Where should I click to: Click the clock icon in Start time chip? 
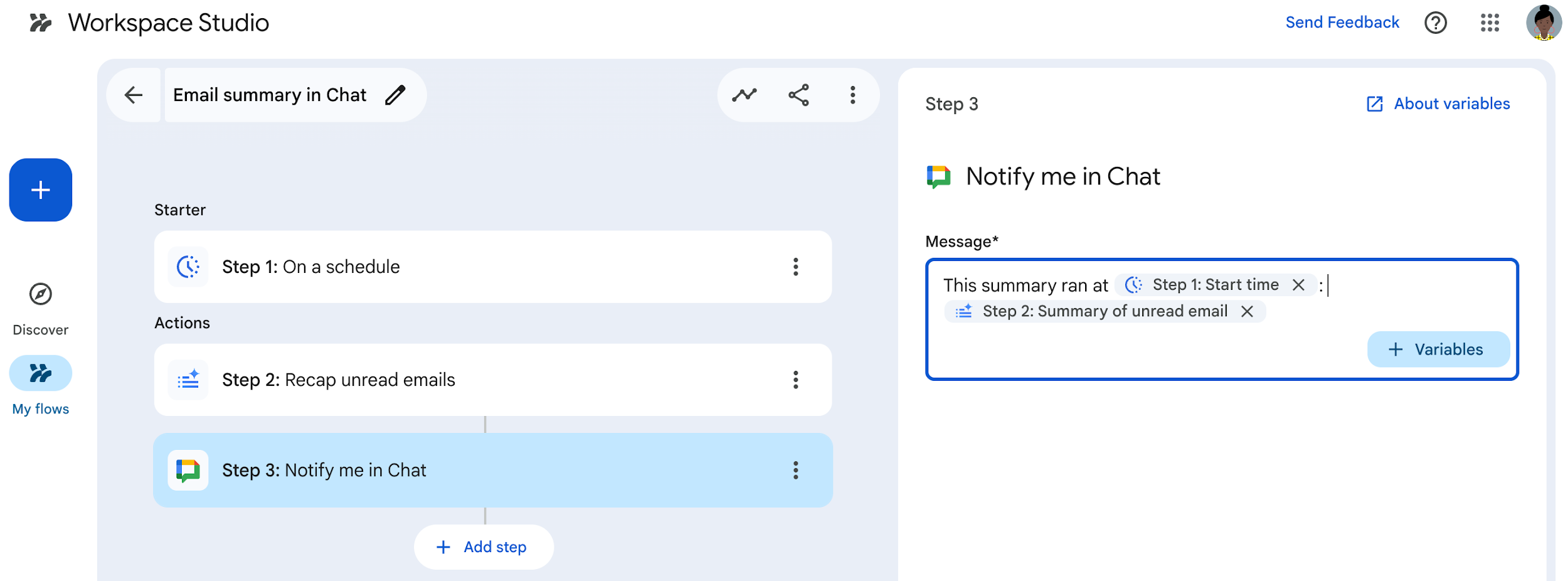pos(1133,285)
